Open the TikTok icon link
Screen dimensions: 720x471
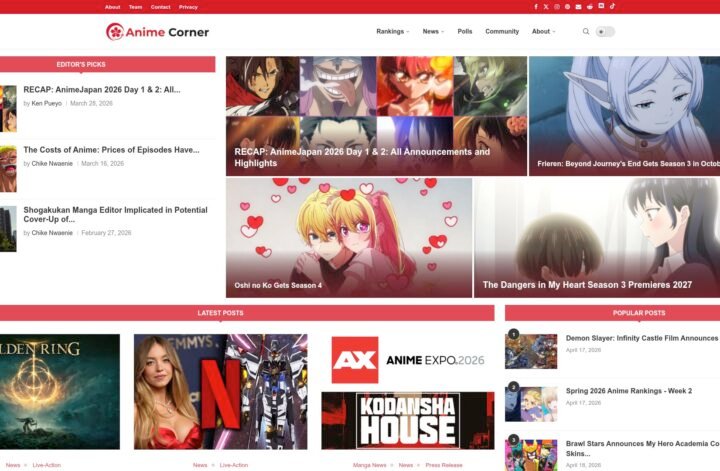tap(612, 7)
